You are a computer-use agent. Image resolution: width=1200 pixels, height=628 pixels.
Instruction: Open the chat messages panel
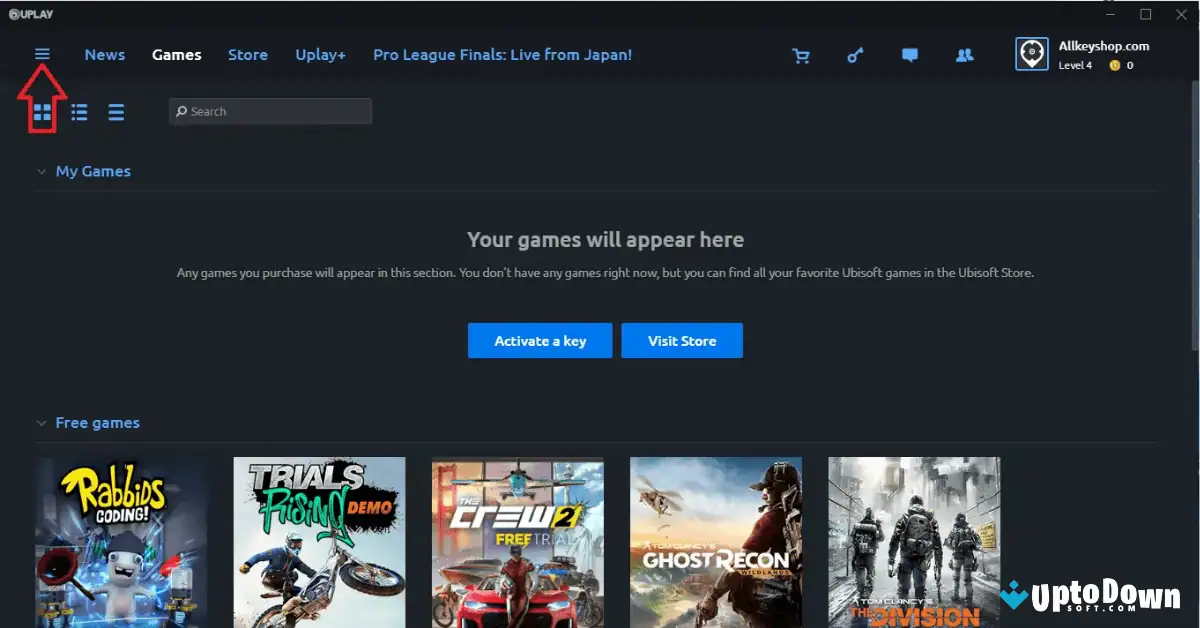click(x=909, y=55)
